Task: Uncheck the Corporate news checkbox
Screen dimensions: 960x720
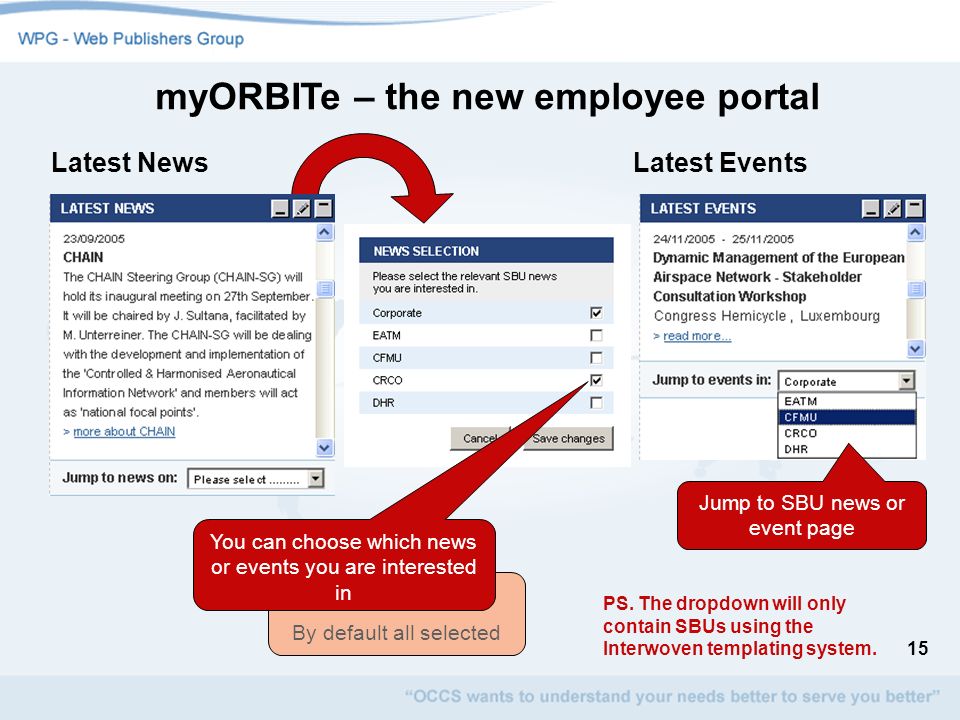Action: tap(596, 313)
